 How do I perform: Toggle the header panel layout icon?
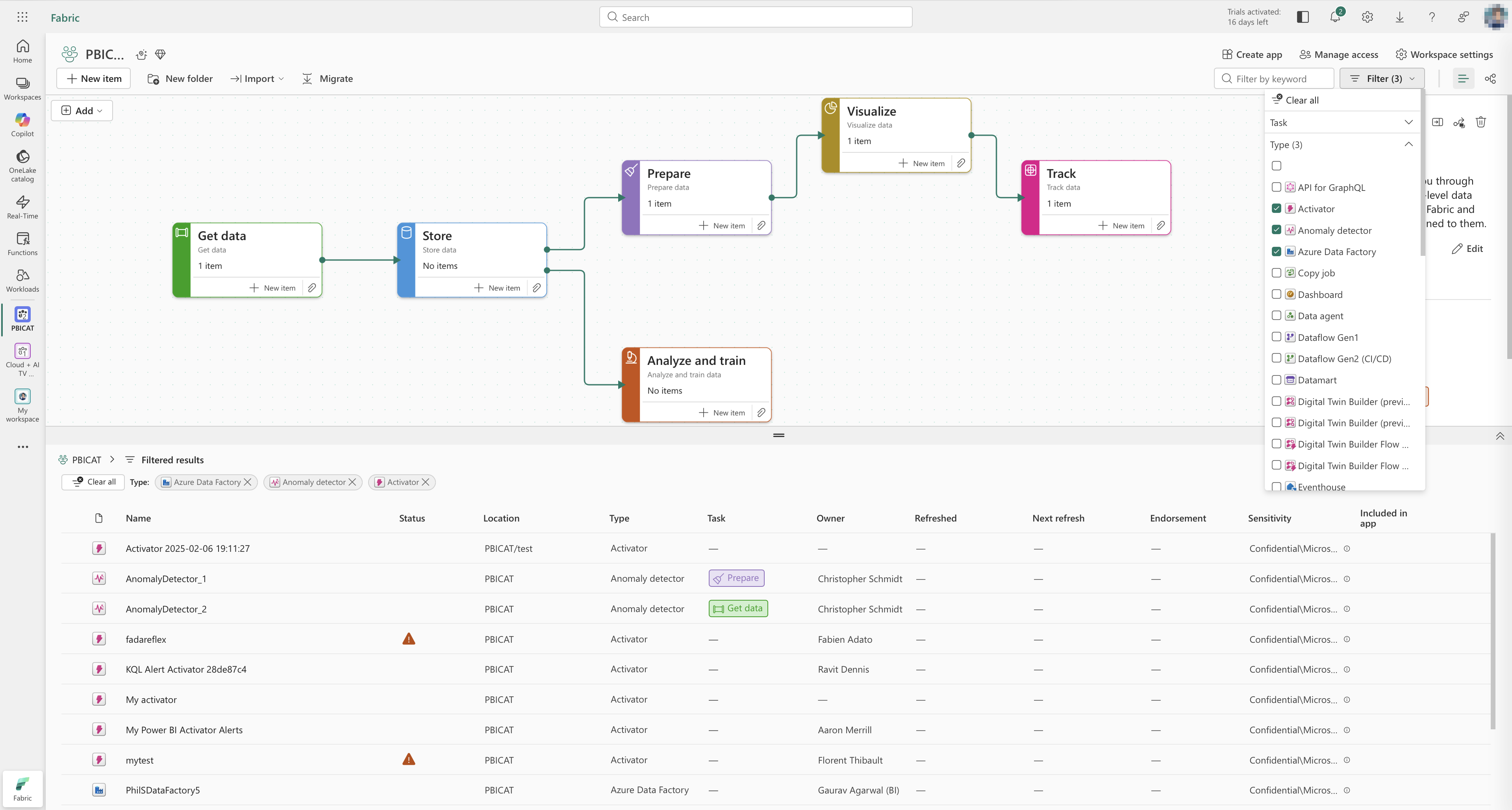pos(1303,17)
